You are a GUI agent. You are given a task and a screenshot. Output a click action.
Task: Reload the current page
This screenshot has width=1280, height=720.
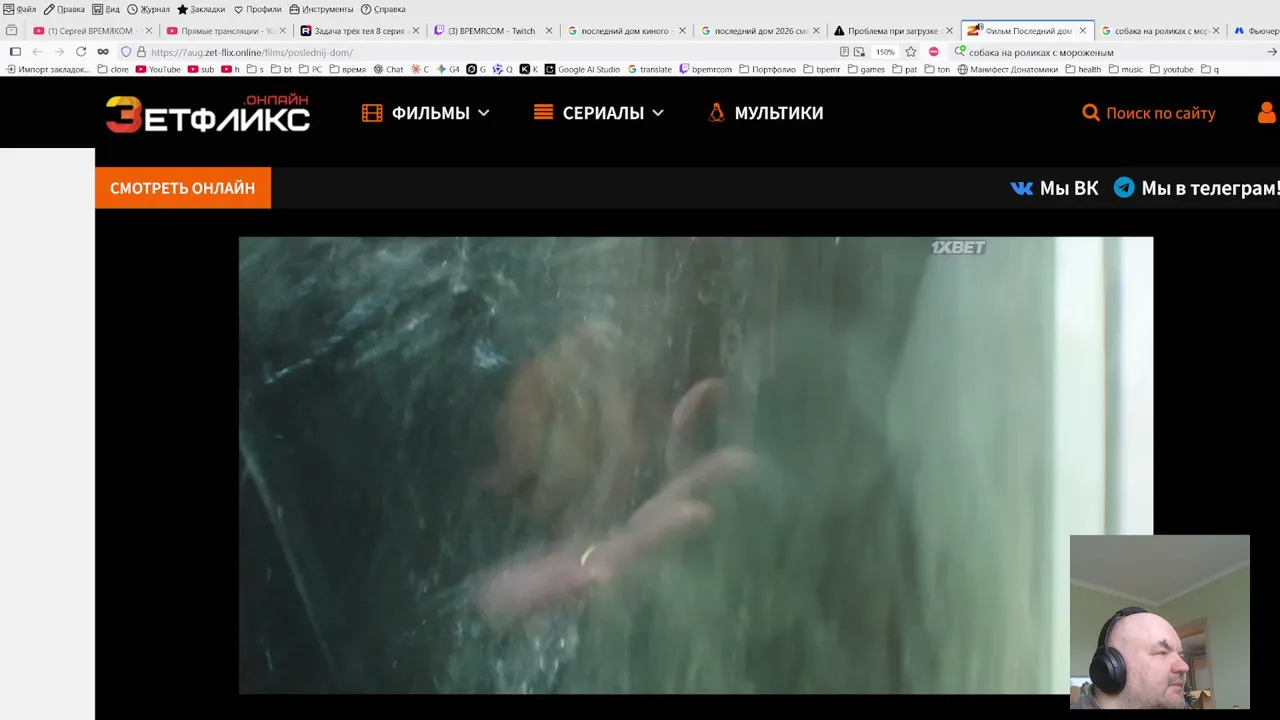(81, 52)
